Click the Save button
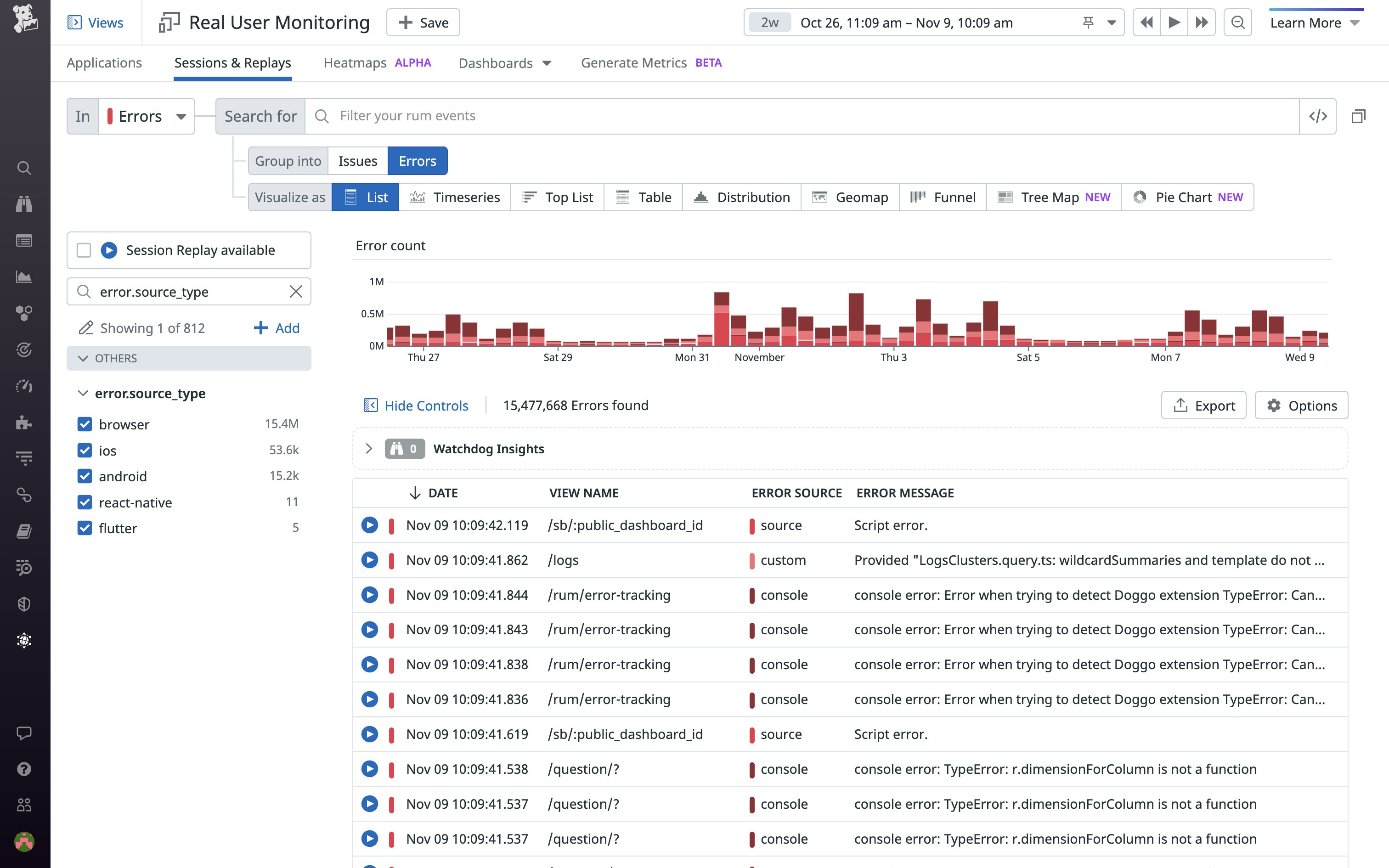 (x=423, y=23)
